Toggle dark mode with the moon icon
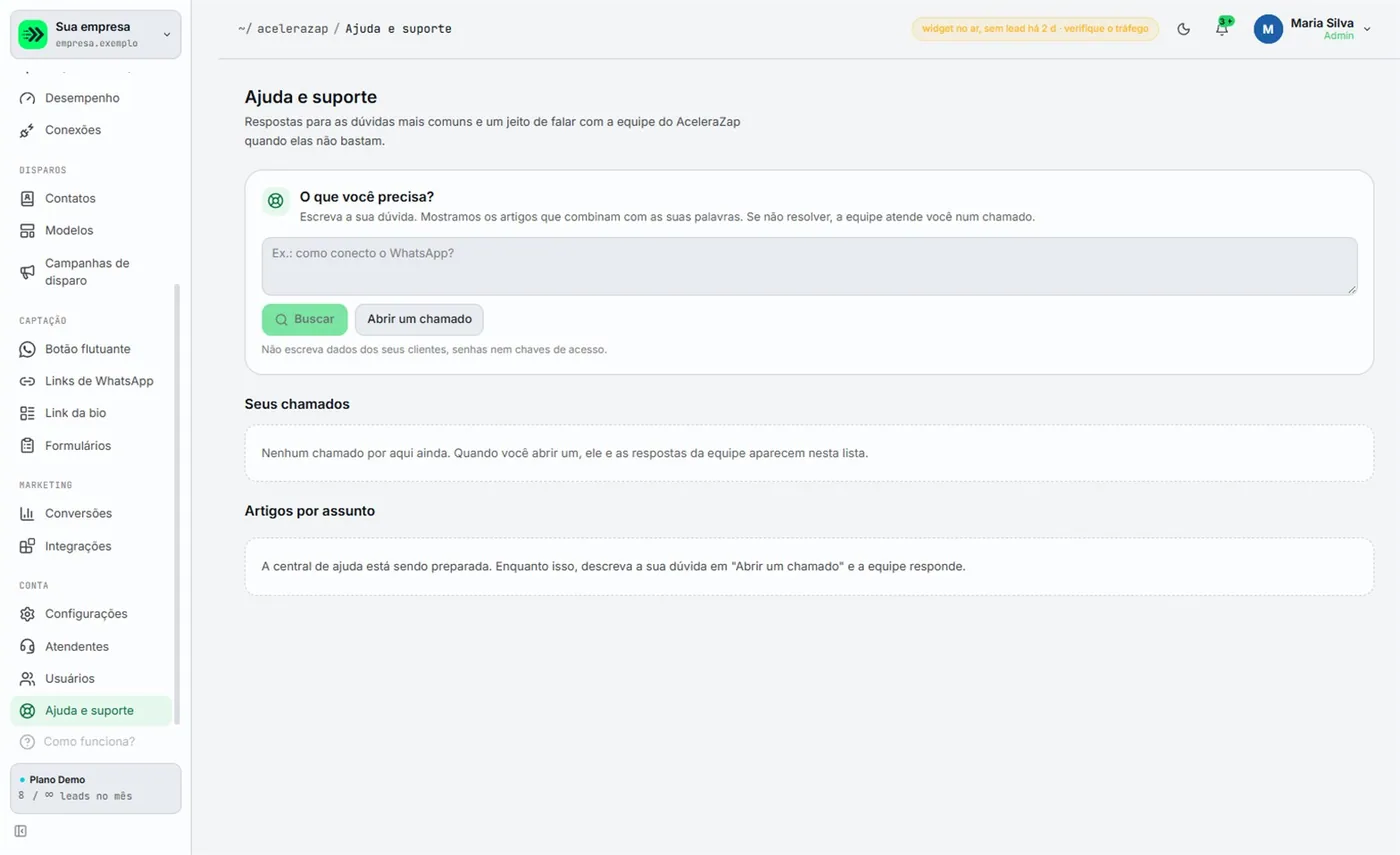 pos(1184,29)
